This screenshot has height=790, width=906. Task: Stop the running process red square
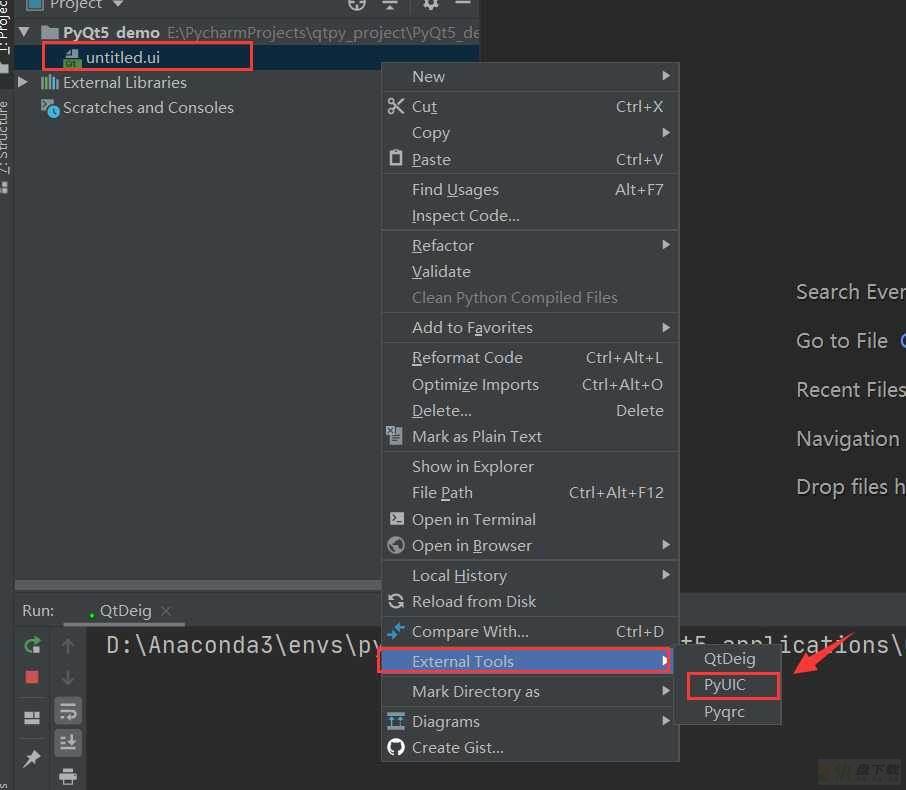pos(32,677)
